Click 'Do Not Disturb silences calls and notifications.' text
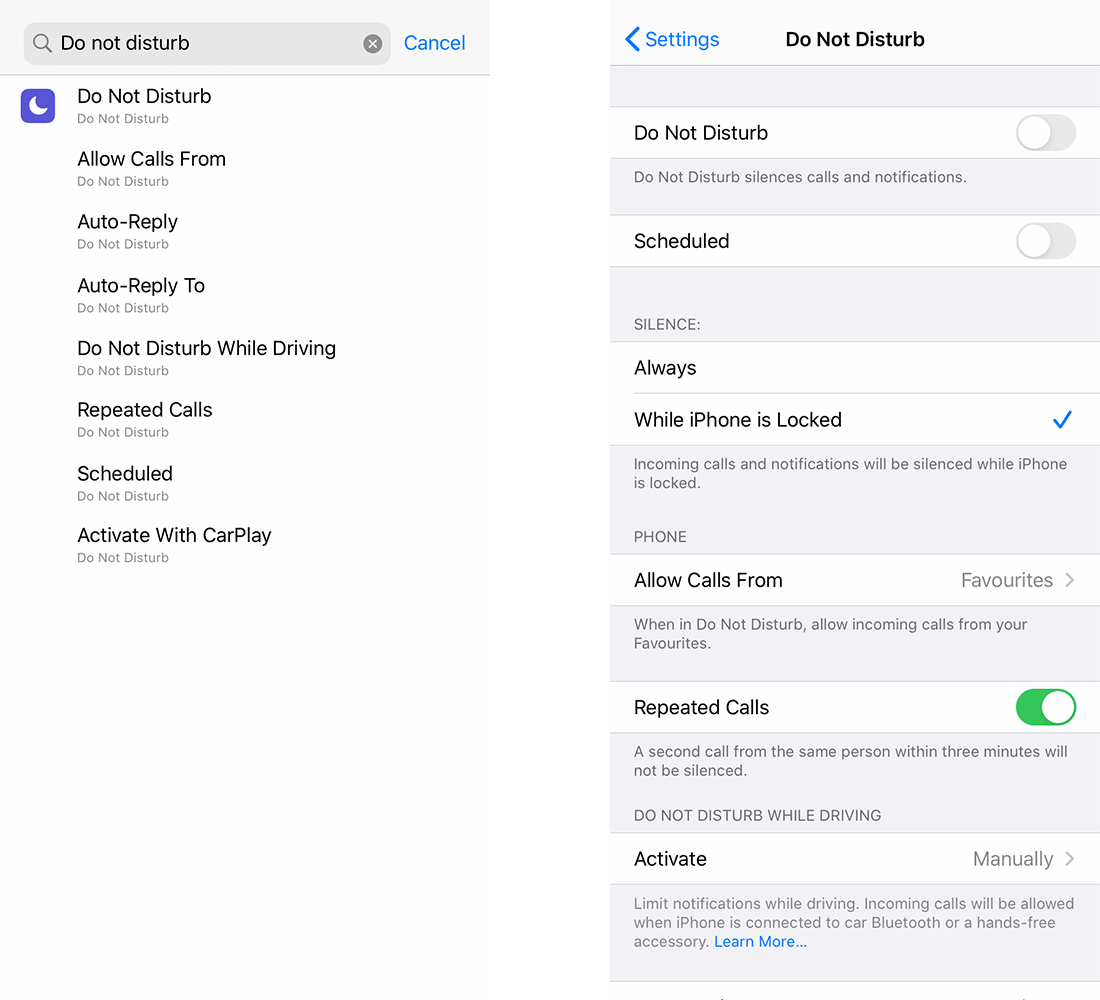The height and width of the screenshot is (1000, 1100). click(800, 177)
